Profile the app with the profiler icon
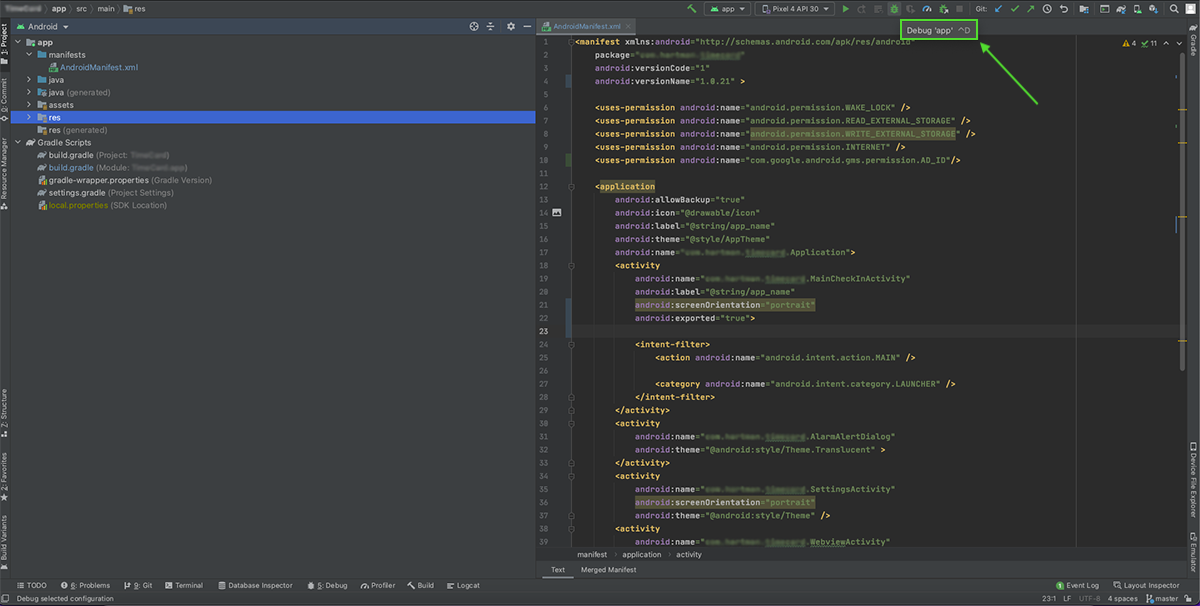Image resolution: width=1200 pixels, height=606 pixels. (x=928, y=7)
